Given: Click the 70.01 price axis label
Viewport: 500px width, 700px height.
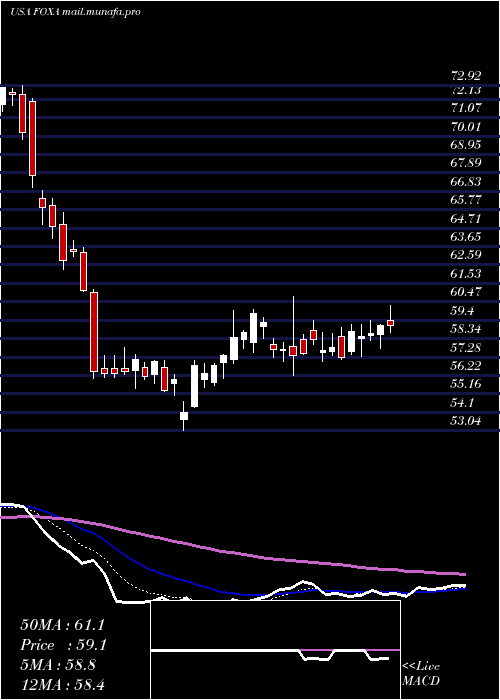Looking at the screenshot, I should [466, 126].
